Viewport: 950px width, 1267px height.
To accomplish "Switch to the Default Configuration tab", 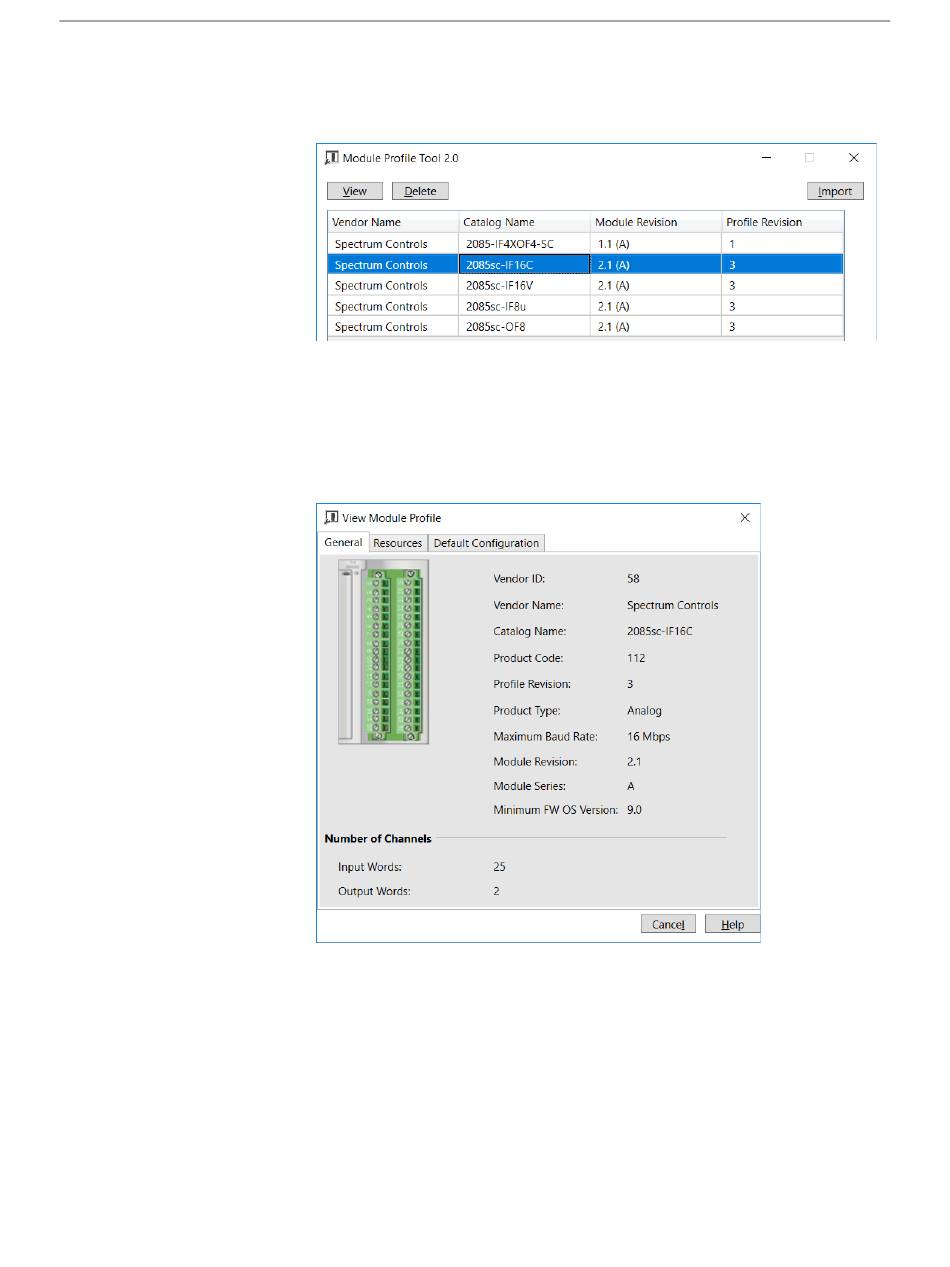I will pos(486,543).
